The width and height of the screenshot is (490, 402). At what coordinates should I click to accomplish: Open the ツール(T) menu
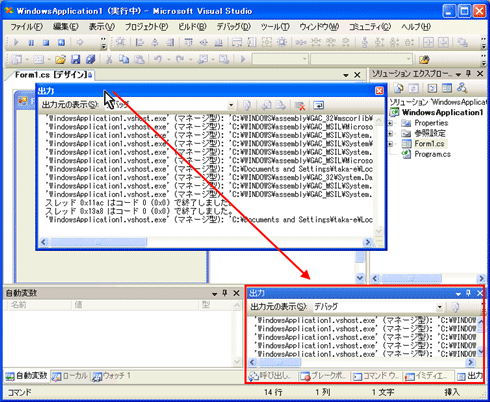pyautogui.click(x=275, y=27)
